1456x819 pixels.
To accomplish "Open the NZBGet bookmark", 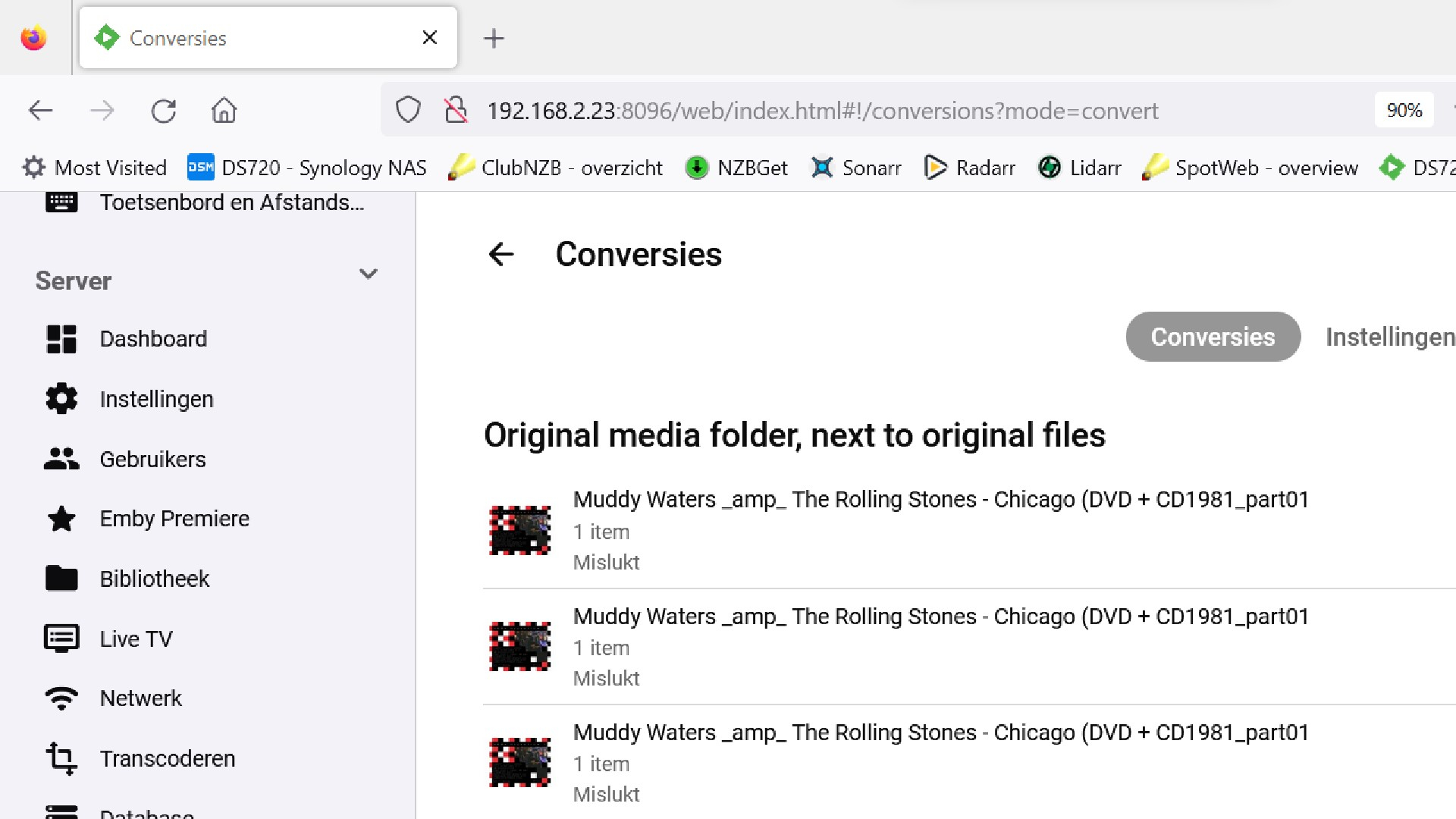I will 736,168.
